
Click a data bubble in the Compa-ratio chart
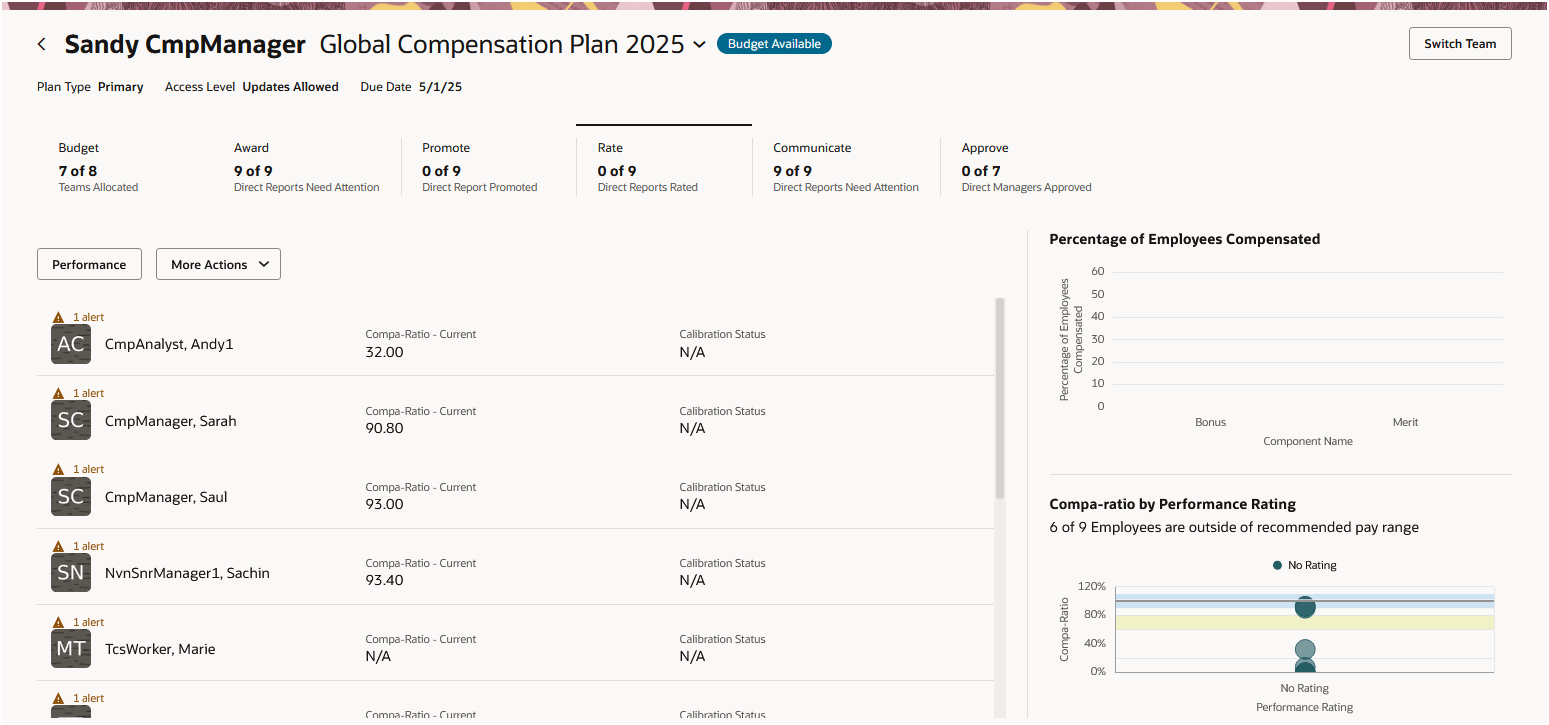[x=1304, y=607]
